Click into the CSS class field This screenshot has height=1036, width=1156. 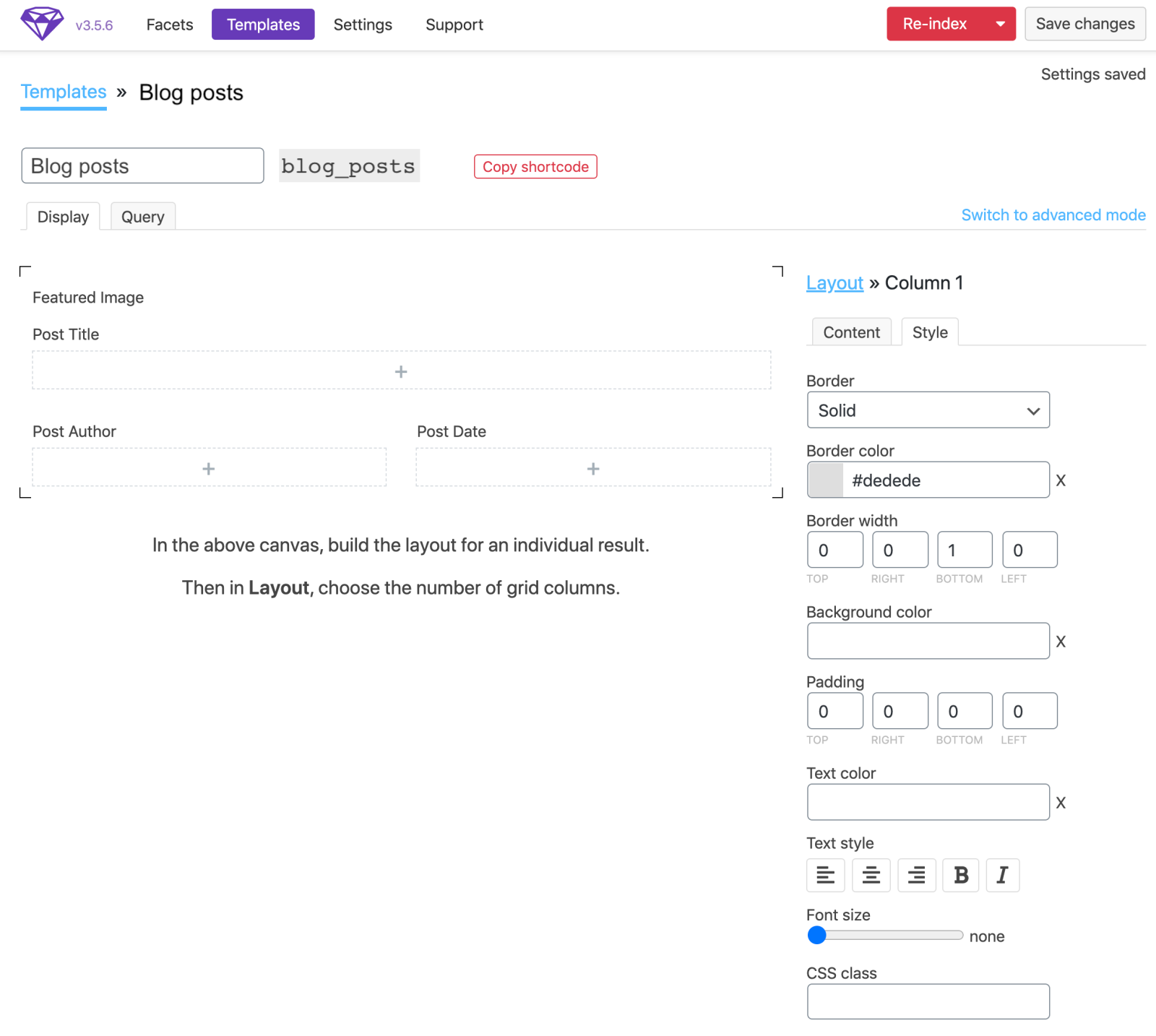[x=928, y=1001]
